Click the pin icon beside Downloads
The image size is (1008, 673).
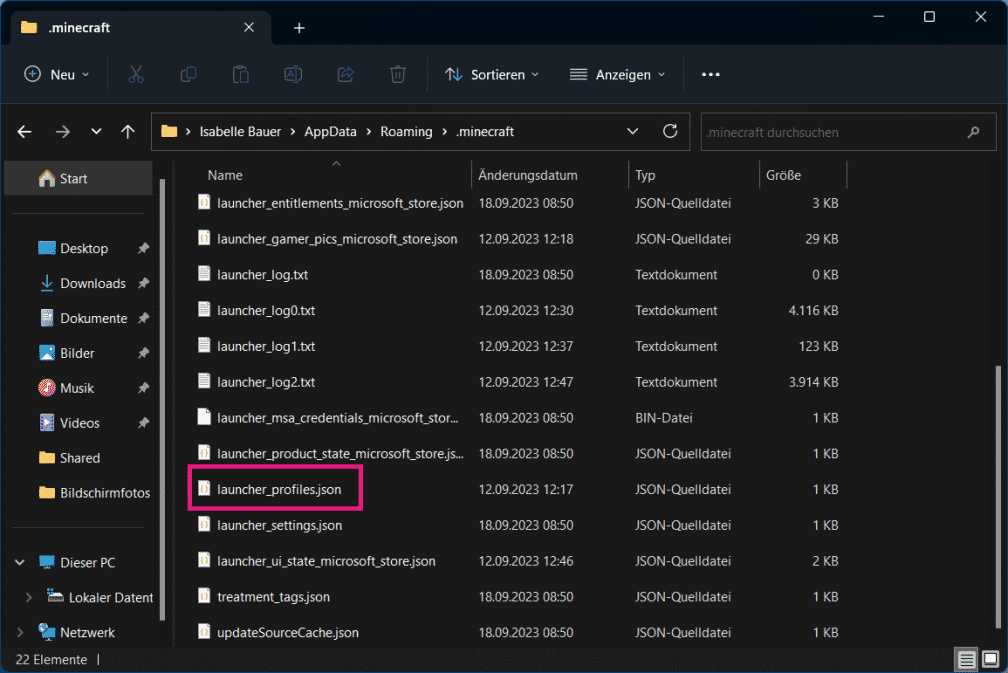[x=143, y=283]
